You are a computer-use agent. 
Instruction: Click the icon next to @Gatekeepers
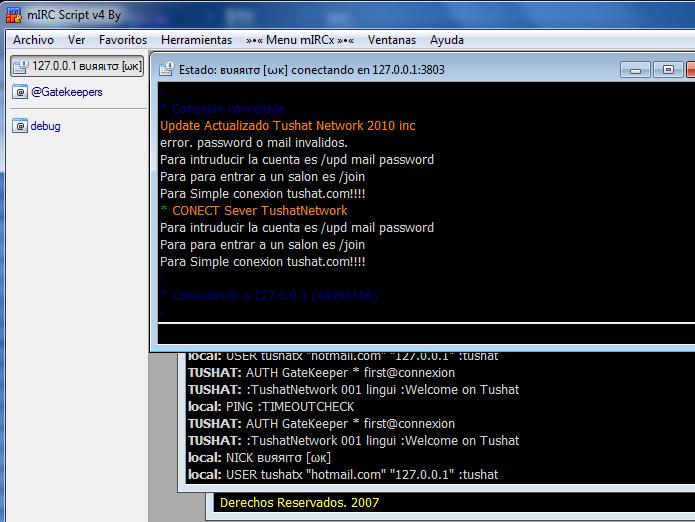pos(20,92)
